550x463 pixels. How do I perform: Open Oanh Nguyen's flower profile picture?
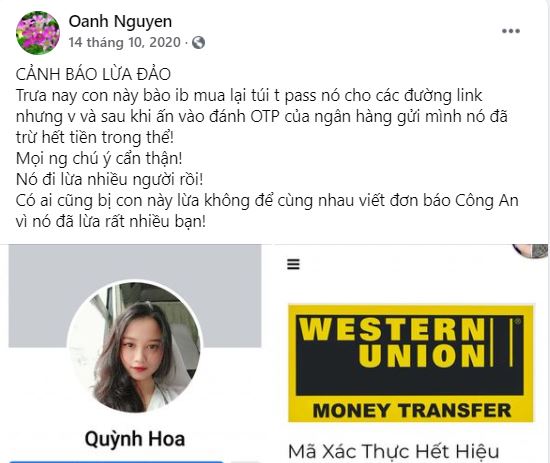[x=38, y=33]
